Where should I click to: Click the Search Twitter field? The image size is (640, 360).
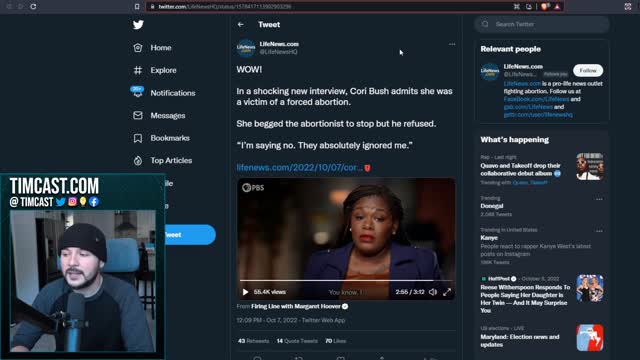[x=542, y=24]
